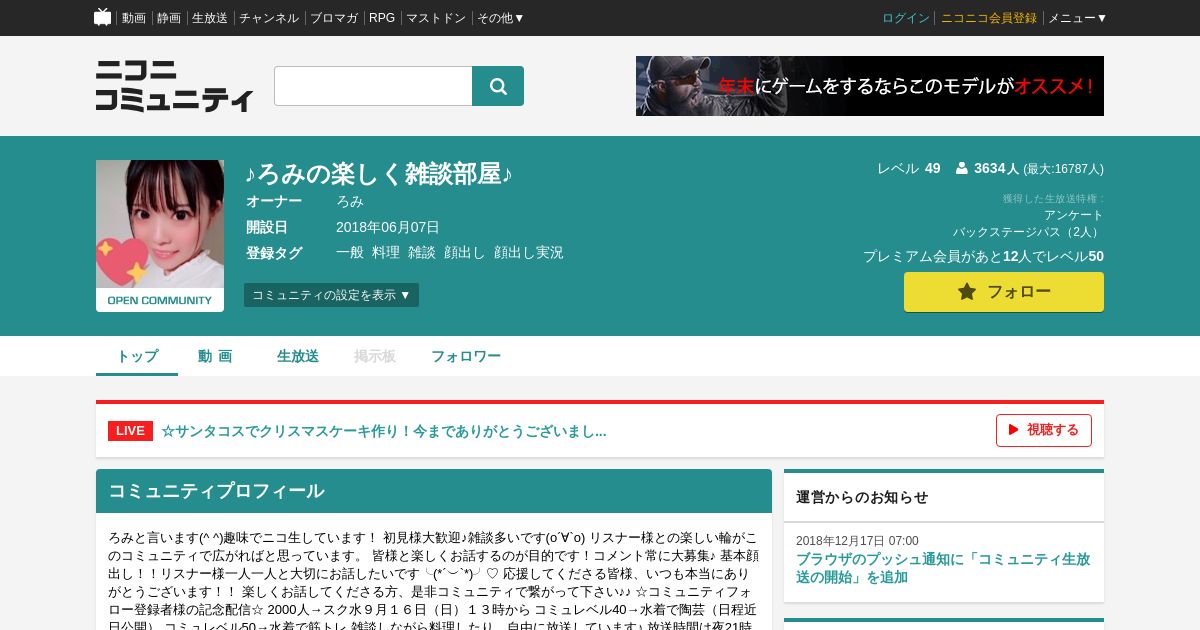Open 静画 in the top navigation
The width and height of the screenshot is (1200, 630).
[x=169, y=18]
